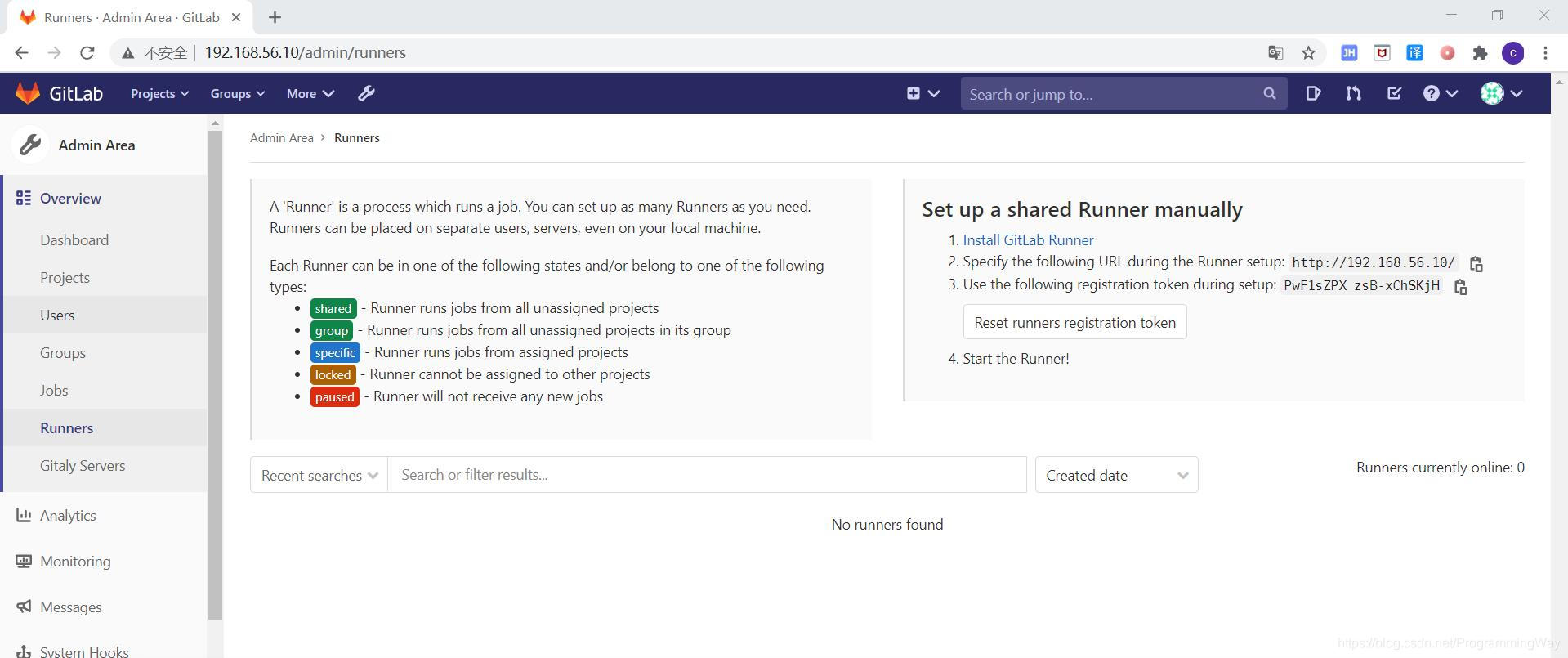Copy the runner setup URL to clipboard

tap(1476, 264)
